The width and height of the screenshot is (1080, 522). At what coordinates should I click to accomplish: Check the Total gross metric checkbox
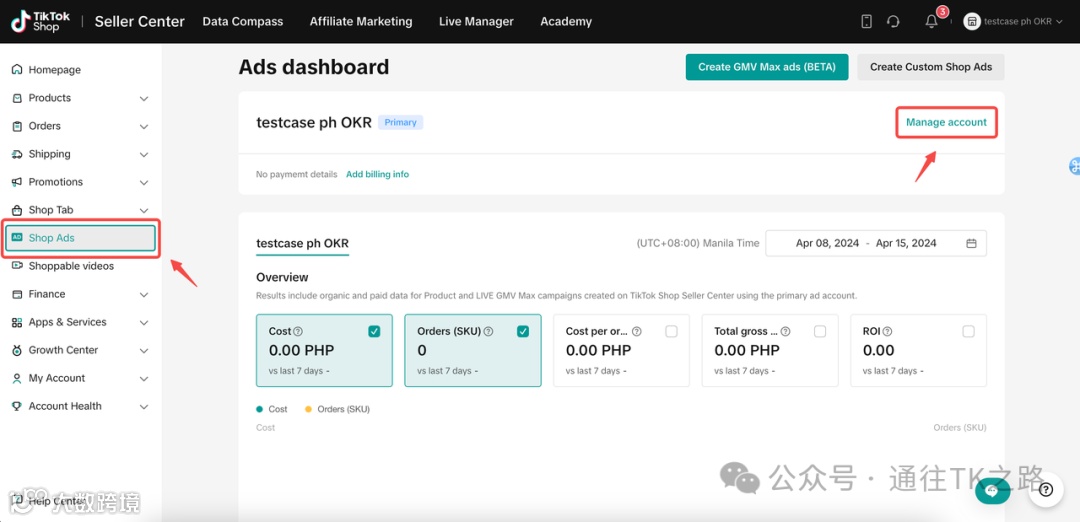(x=820, y=331)
